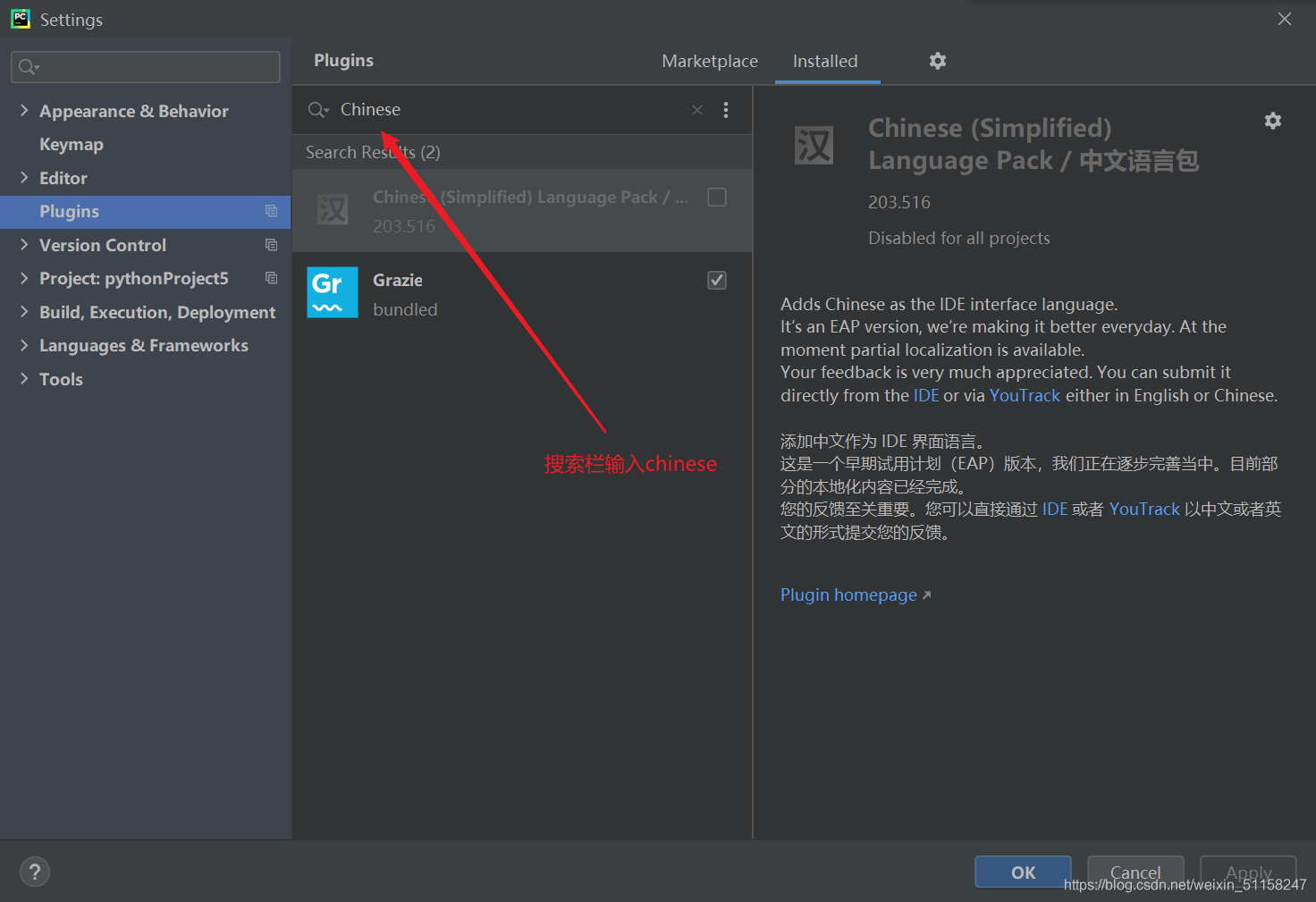This screenshot has width=1316, height=902.
Task: Expand Languages & Frameworks section
Action: [24, 345]
